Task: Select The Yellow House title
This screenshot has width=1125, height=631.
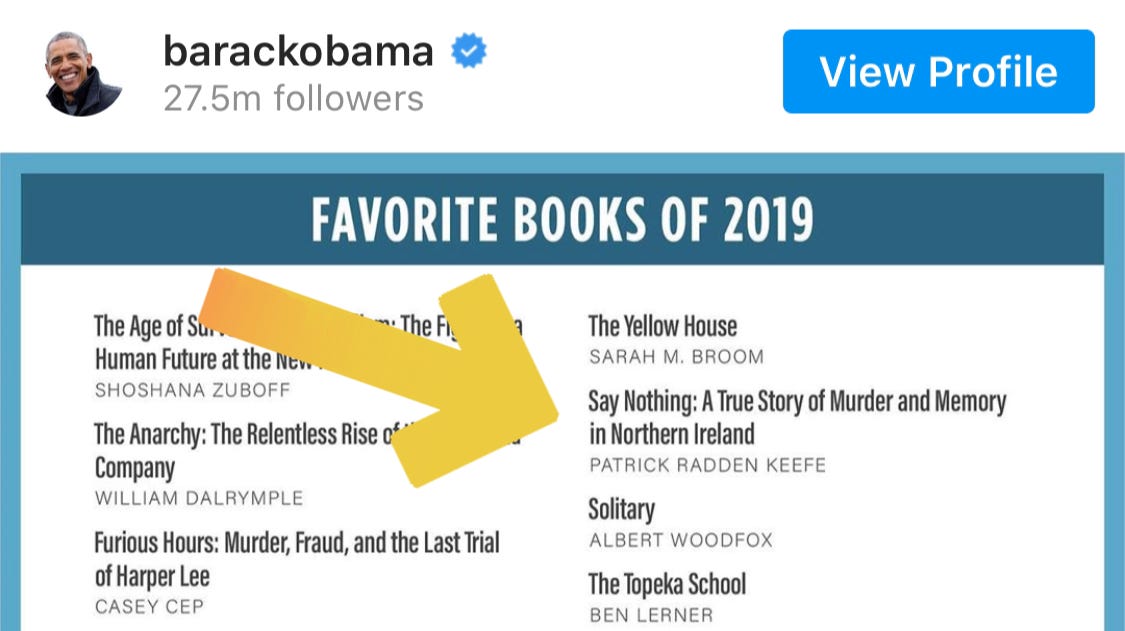Action: click(662, 326)
